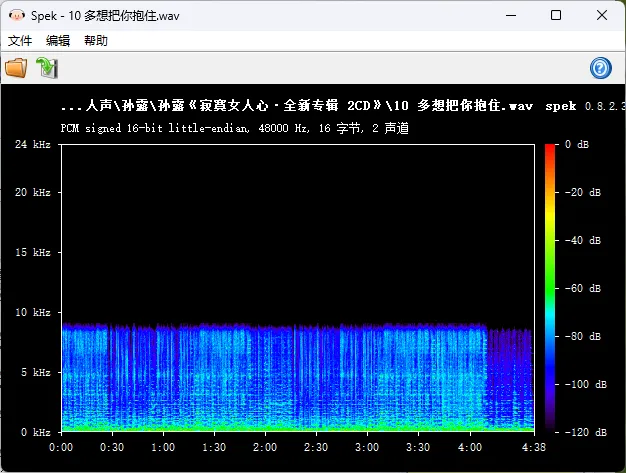Viewport: 626px width, 473px height.
Task: Click the 24 kHz frequency axis label
Action: click(33, 145)
